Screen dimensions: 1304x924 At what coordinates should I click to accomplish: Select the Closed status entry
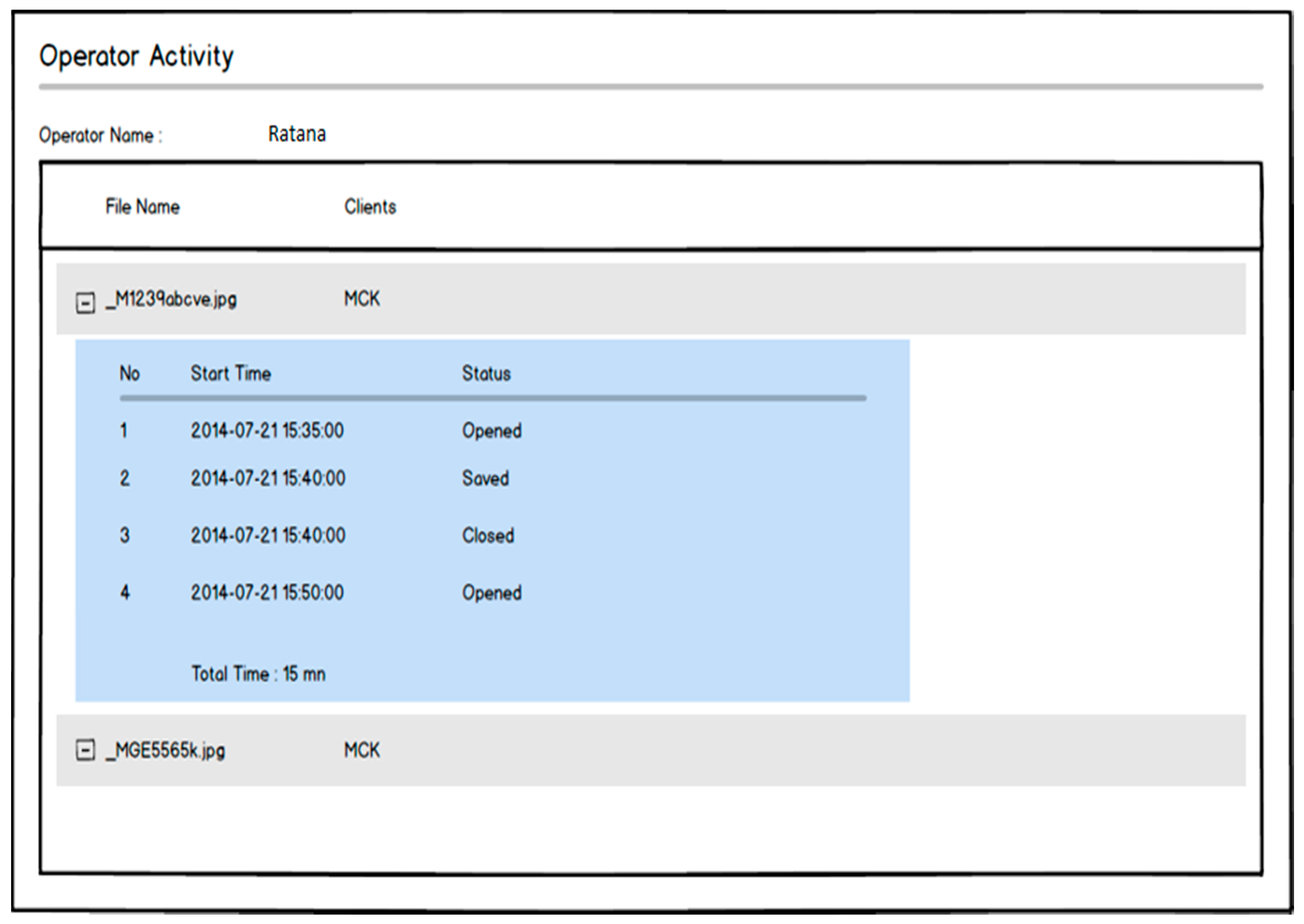coord(488,536)
